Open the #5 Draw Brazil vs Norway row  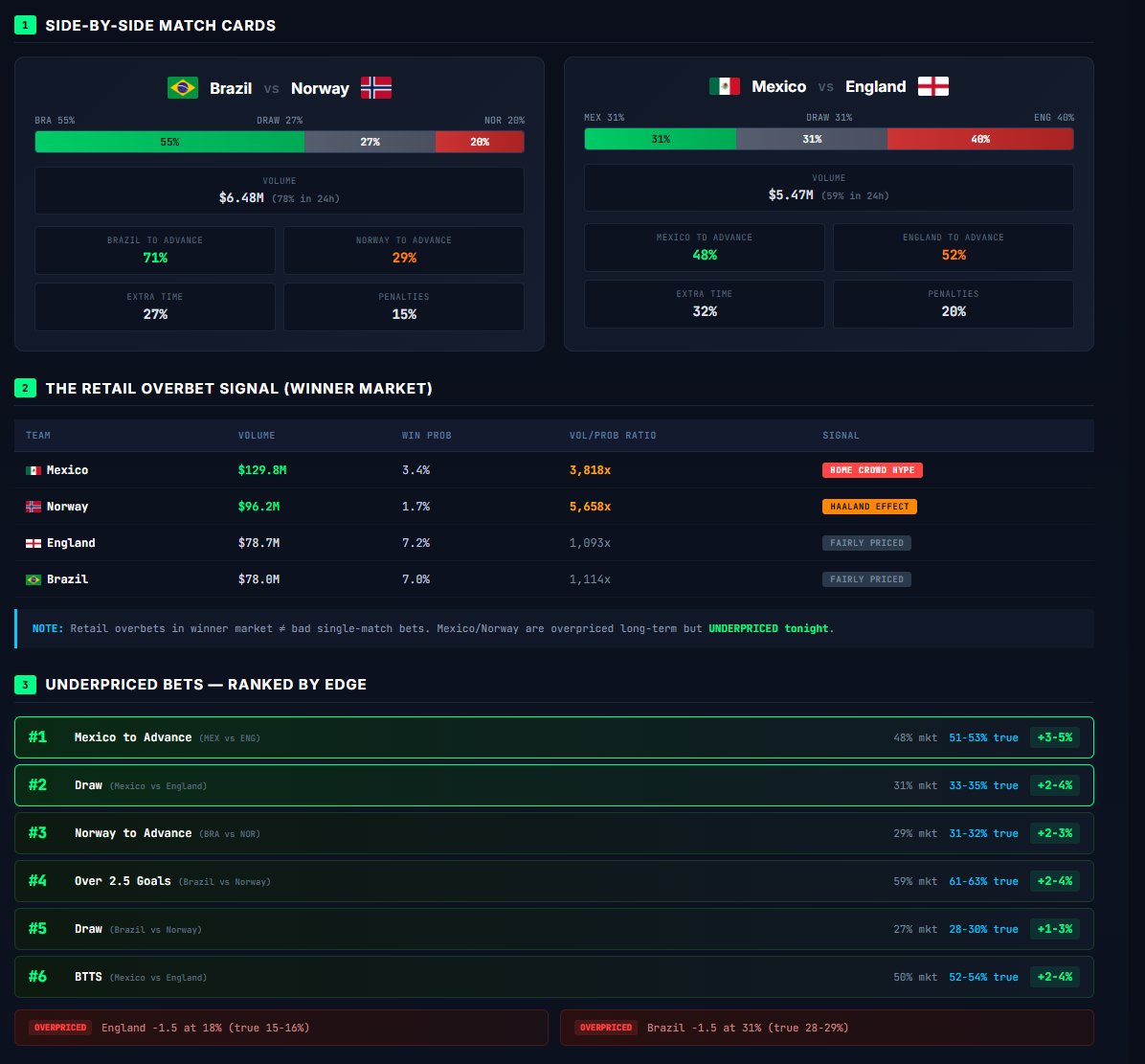(554, 929)
